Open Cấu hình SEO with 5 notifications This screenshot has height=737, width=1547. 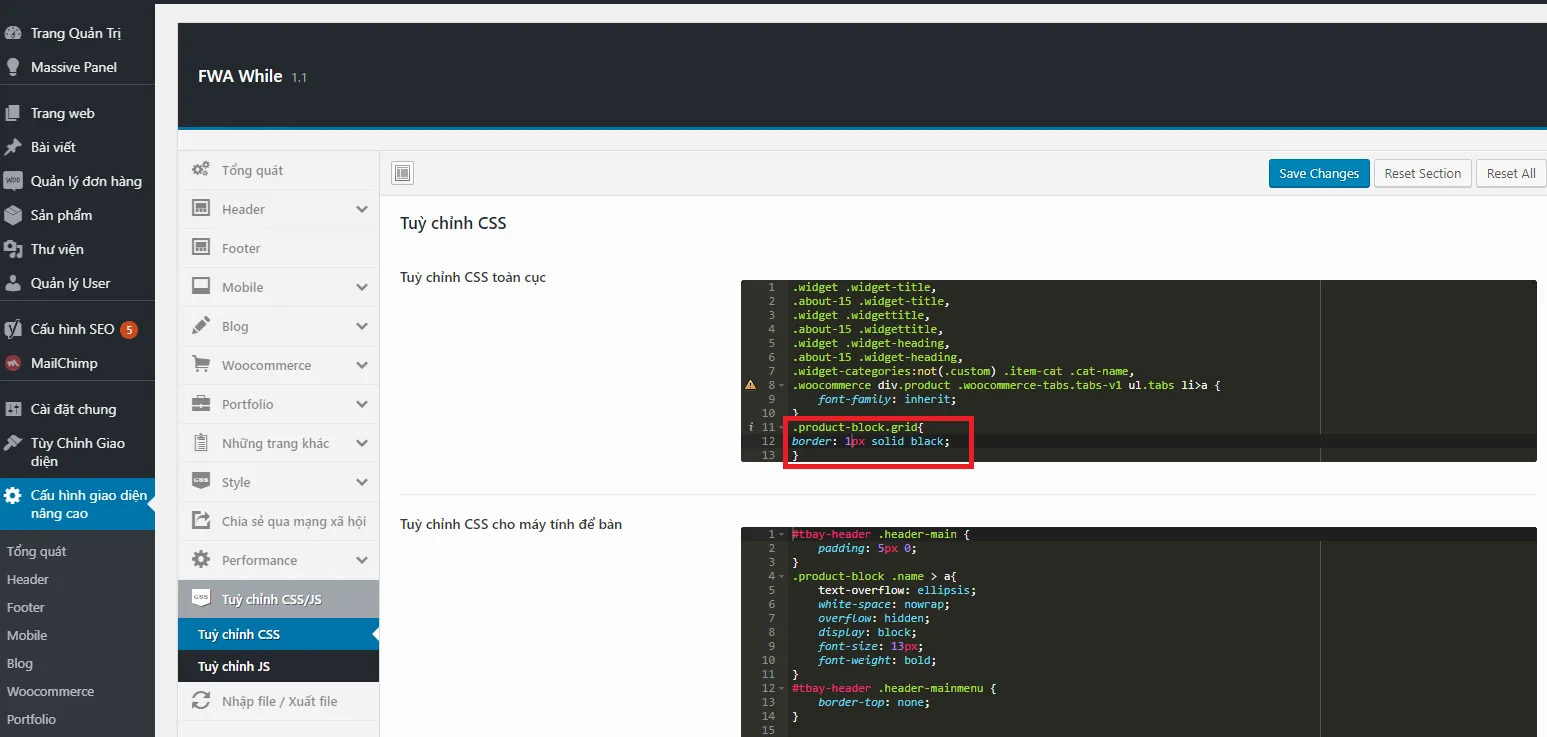[x=72, y=329]
